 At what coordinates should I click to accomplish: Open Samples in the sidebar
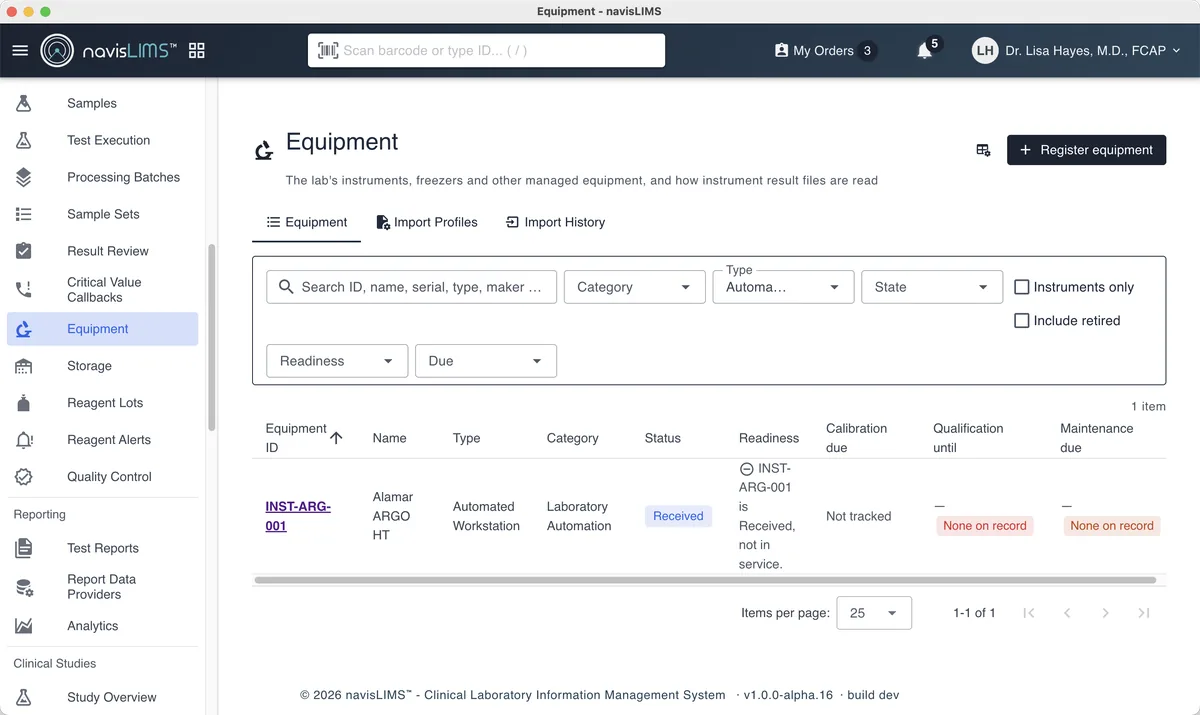tap(102, 103)
